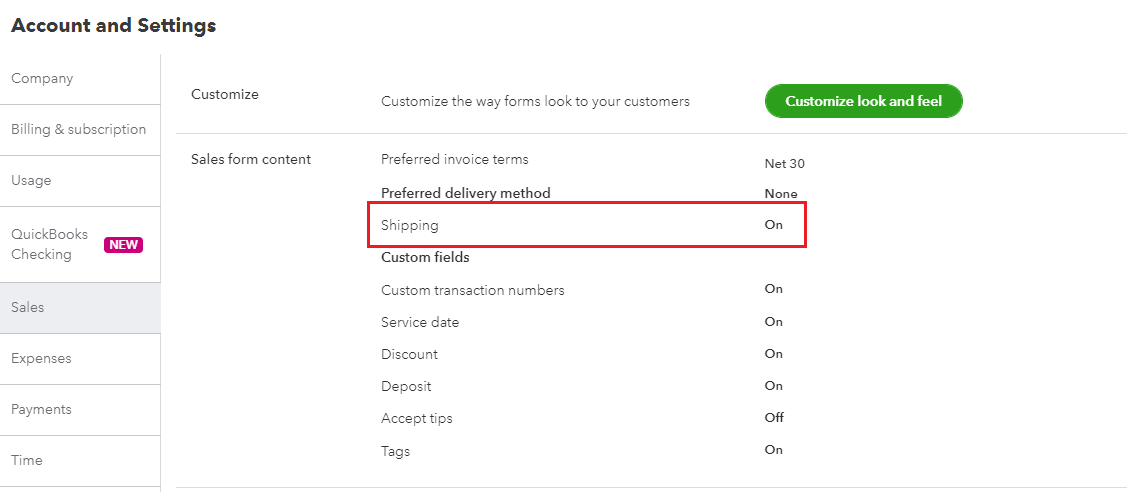Open the Company settings tab
Screen dimensions: 1127x492
tap(42, 79)
